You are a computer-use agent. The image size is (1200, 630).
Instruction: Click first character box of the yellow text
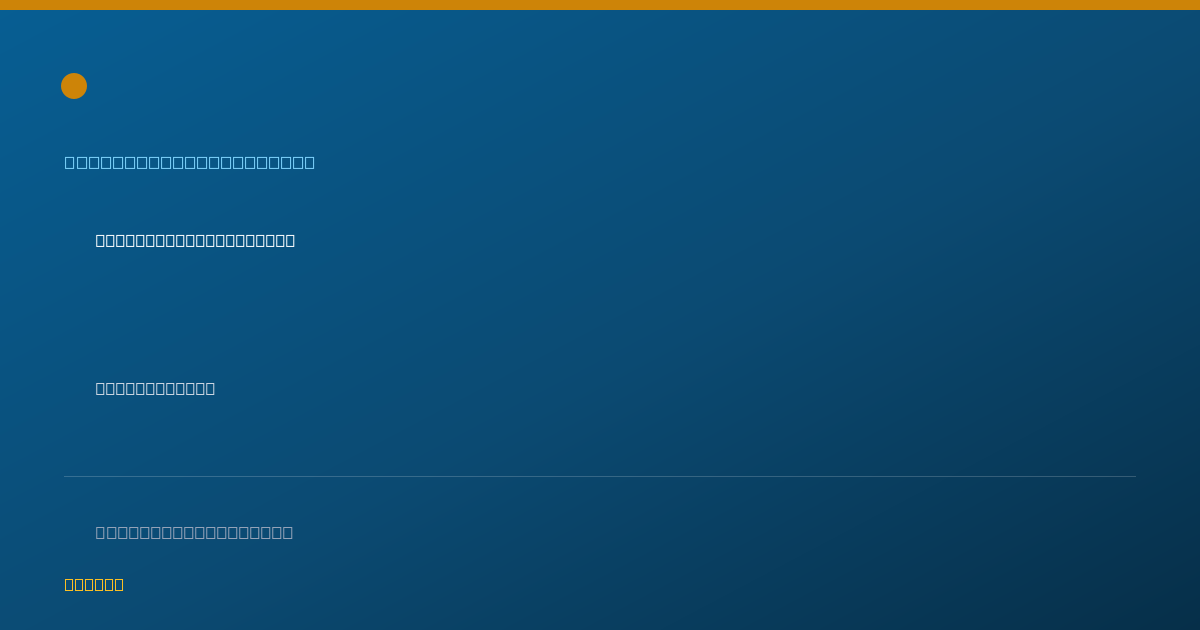tap(69, 584)
